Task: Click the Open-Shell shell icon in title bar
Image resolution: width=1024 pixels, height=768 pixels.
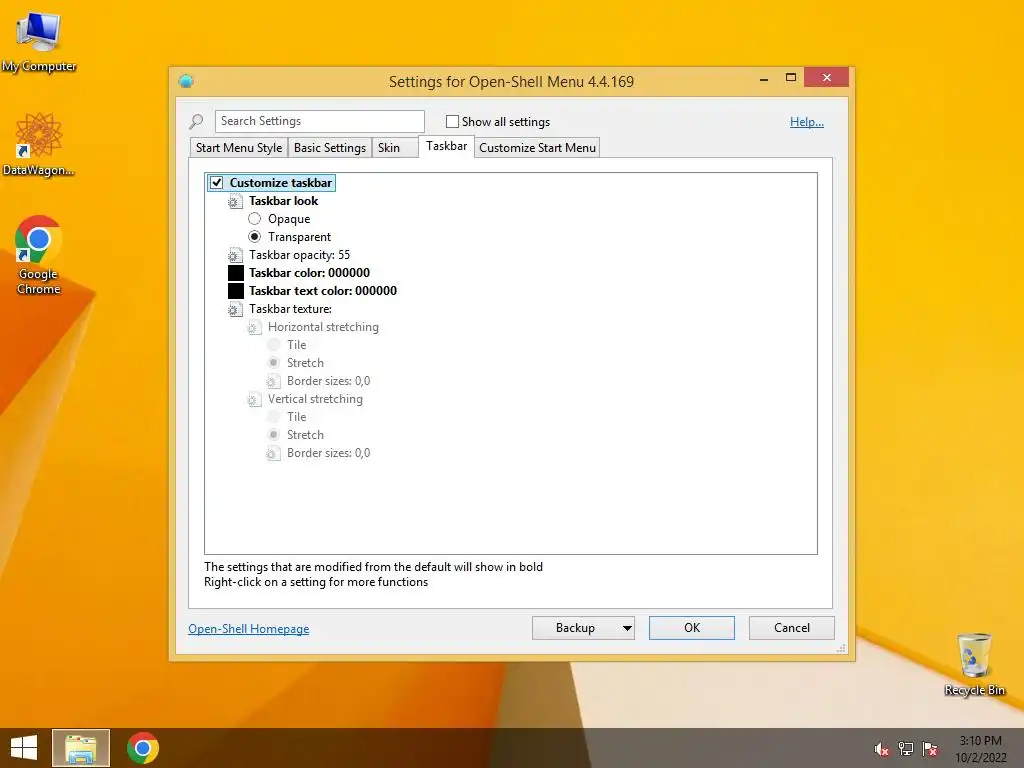Action: point(186,81)
